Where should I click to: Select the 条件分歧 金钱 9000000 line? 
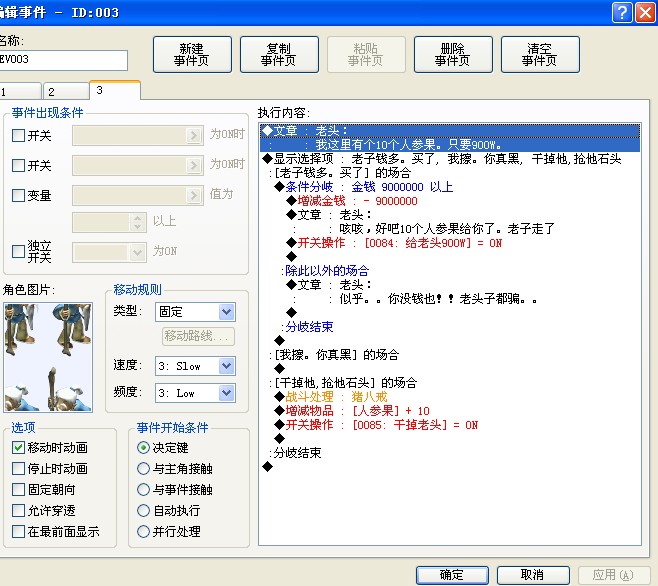coord(364,187)
